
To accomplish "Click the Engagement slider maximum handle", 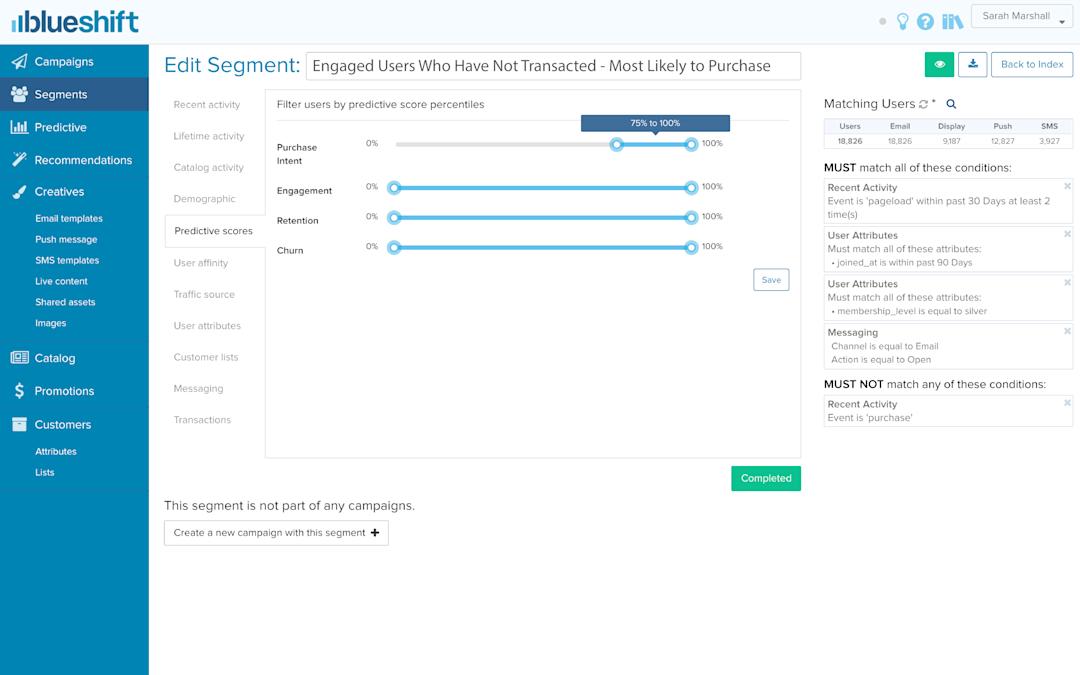I will (691, 187).
